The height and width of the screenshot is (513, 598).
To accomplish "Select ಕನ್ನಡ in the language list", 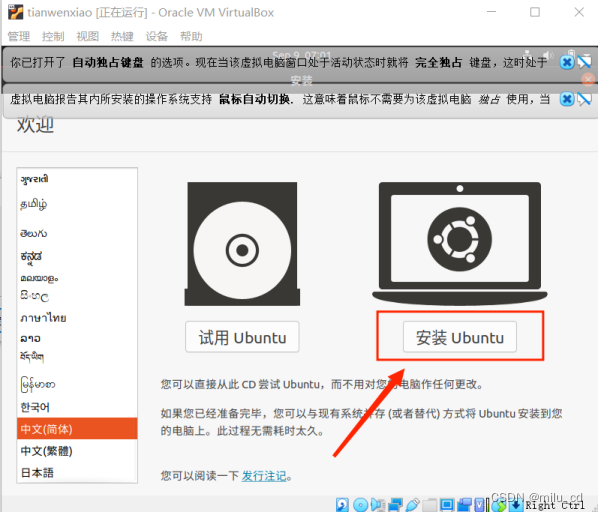I will (x=77, y=257).
